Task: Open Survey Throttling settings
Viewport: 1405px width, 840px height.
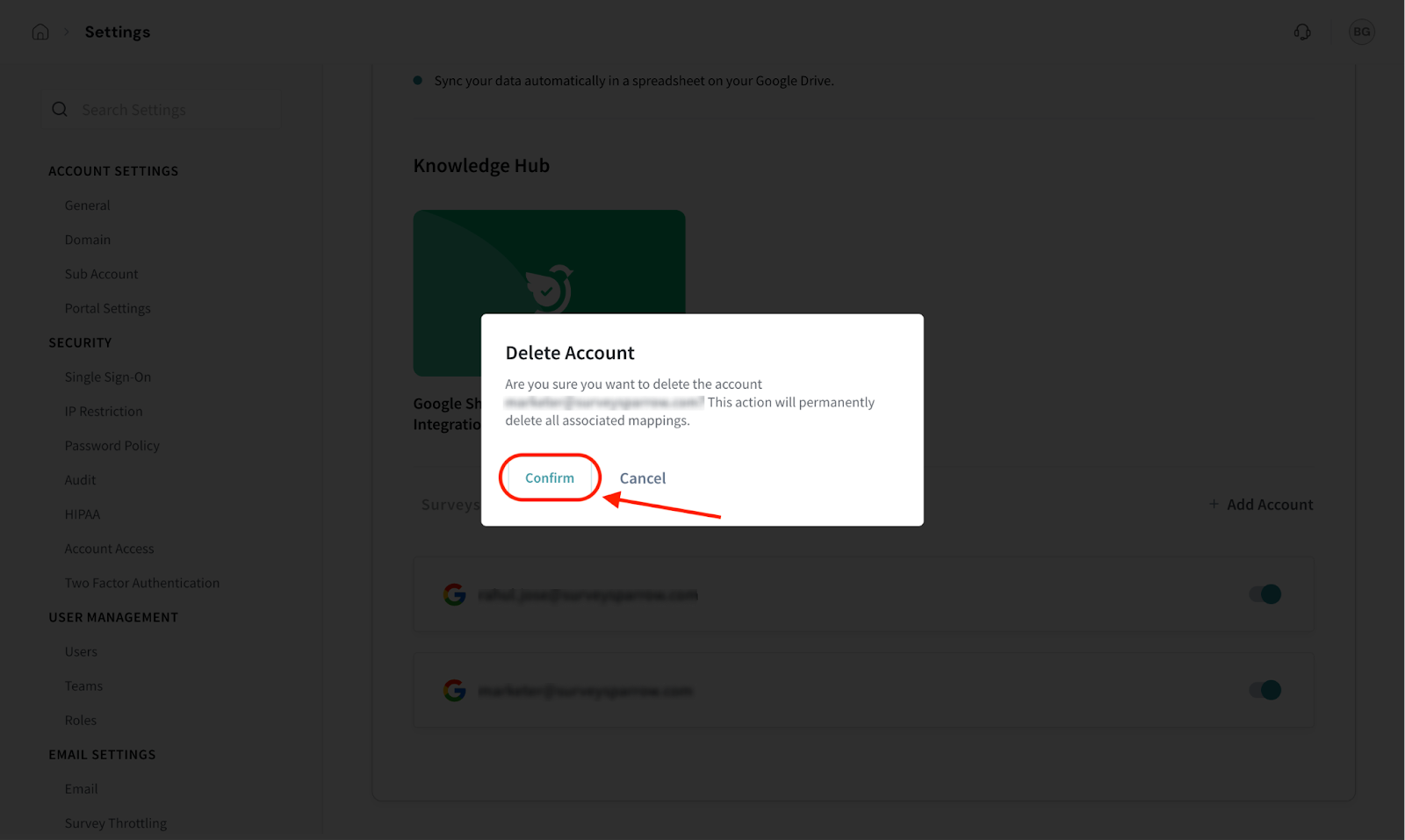Action: 116,823
